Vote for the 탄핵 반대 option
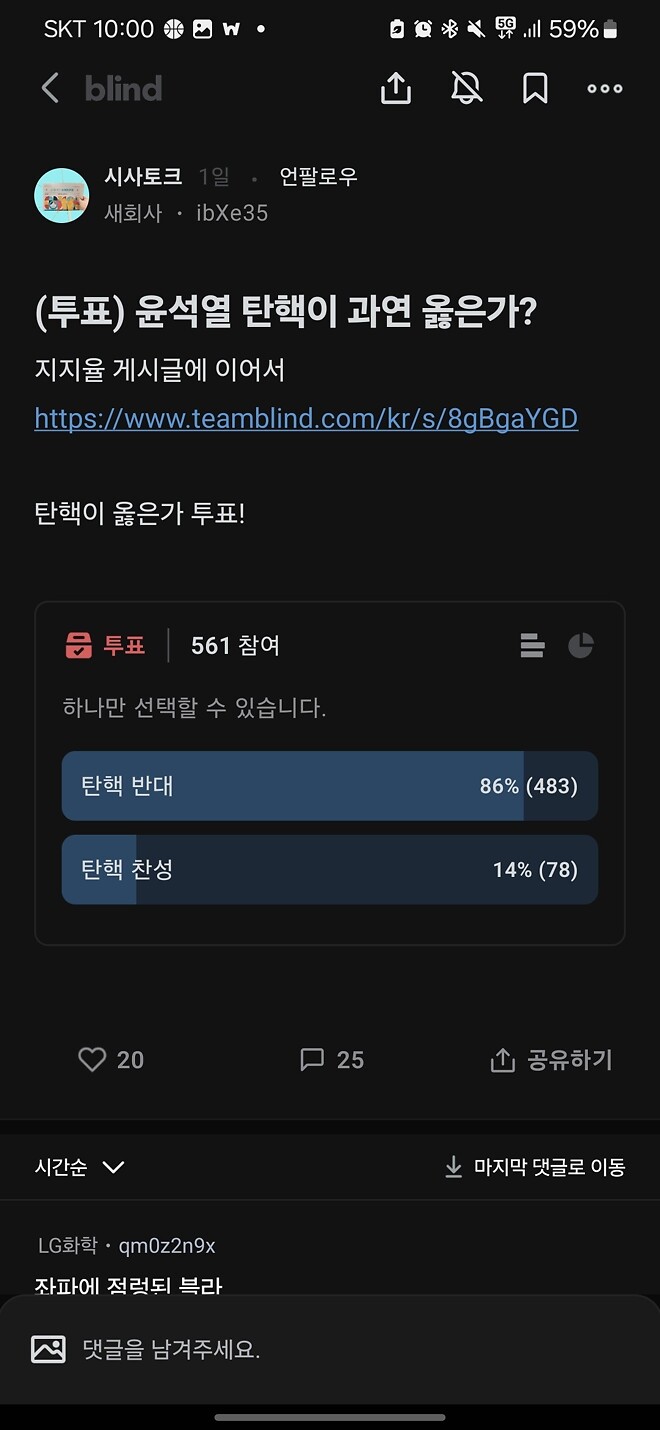 point(330,786)
